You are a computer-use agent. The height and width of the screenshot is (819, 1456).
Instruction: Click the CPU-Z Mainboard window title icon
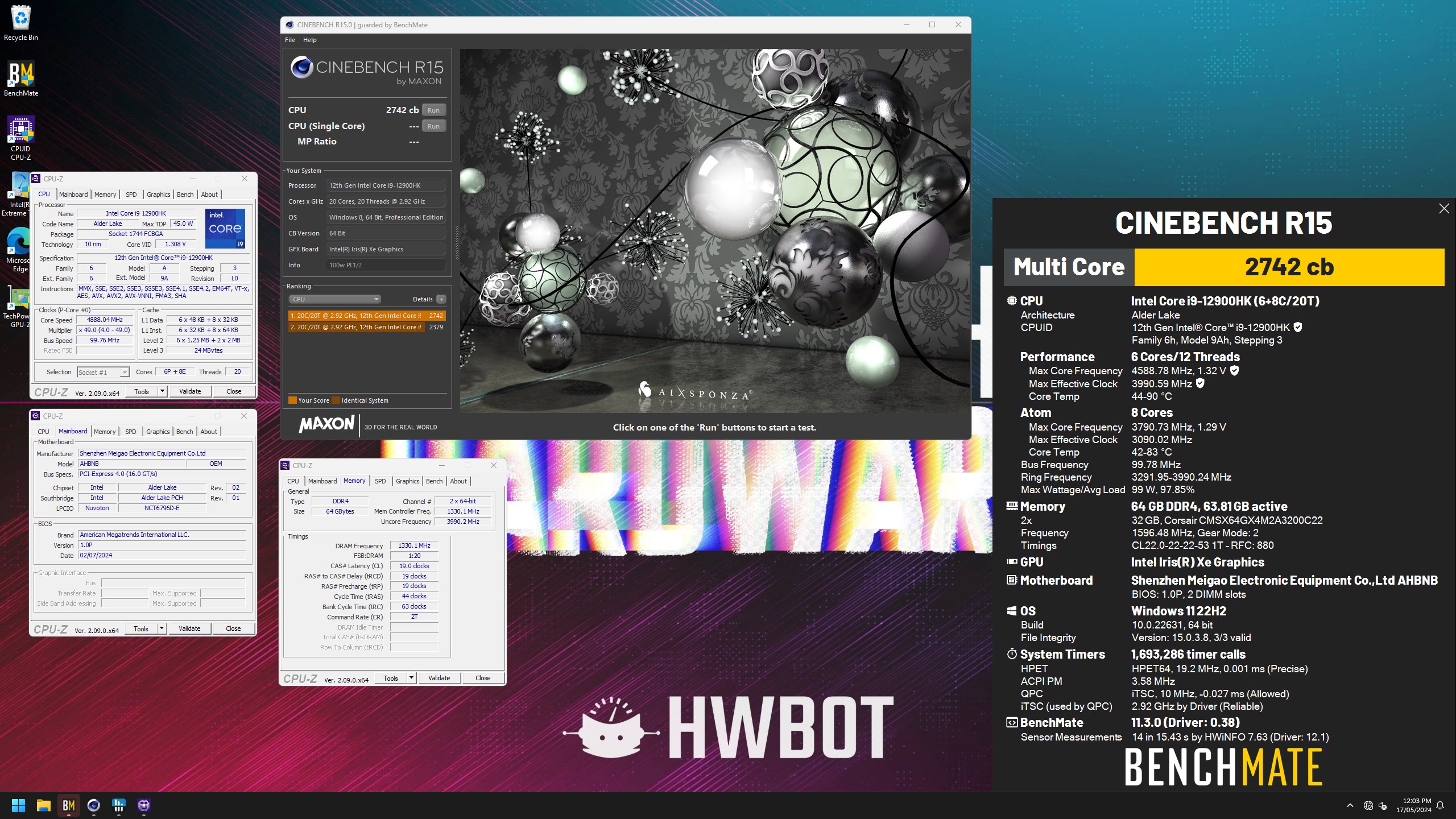pos(36,416)
